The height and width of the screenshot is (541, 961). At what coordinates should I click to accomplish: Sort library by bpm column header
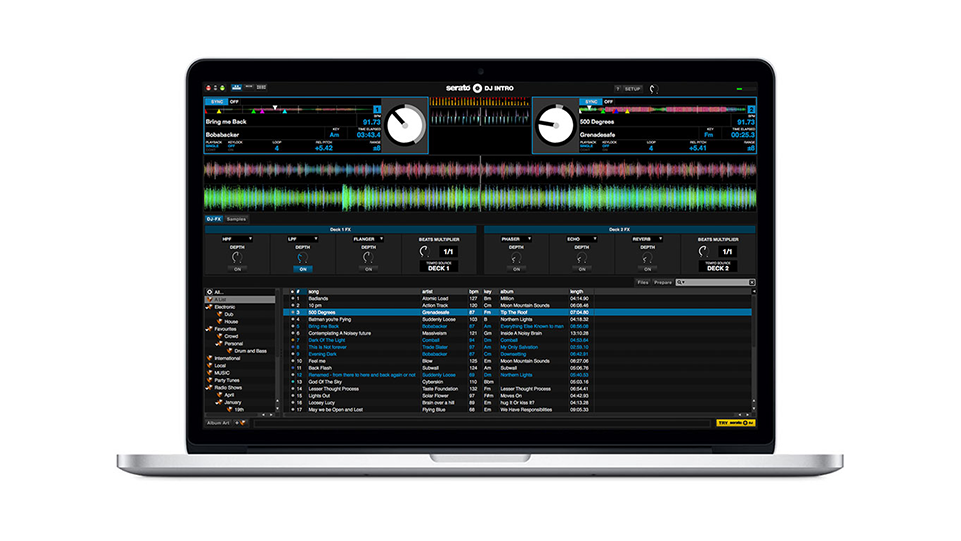(x=474, y=292)
